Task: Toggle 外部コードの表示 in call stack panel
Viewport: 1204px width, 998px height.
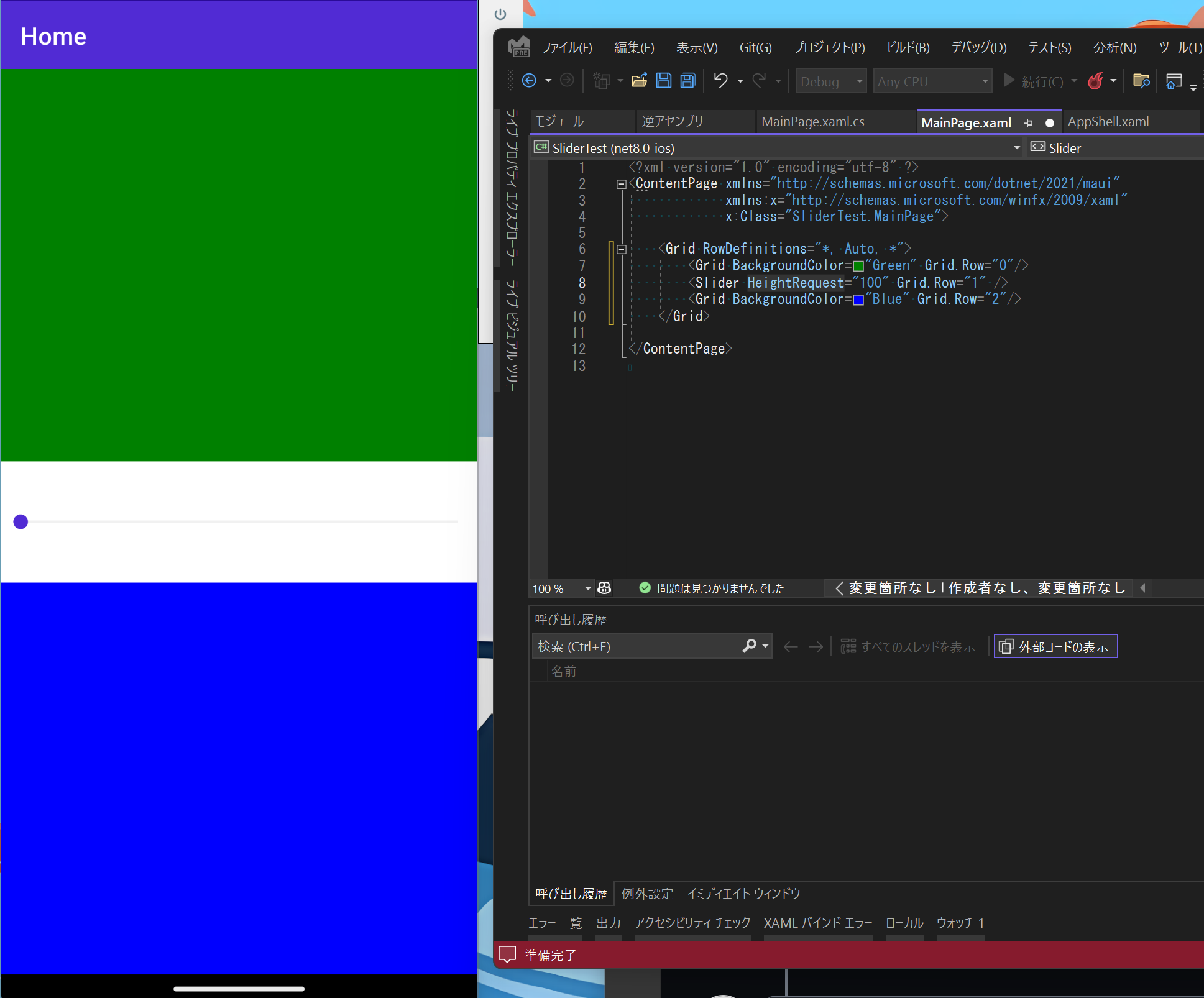Action: point(1055,646)
